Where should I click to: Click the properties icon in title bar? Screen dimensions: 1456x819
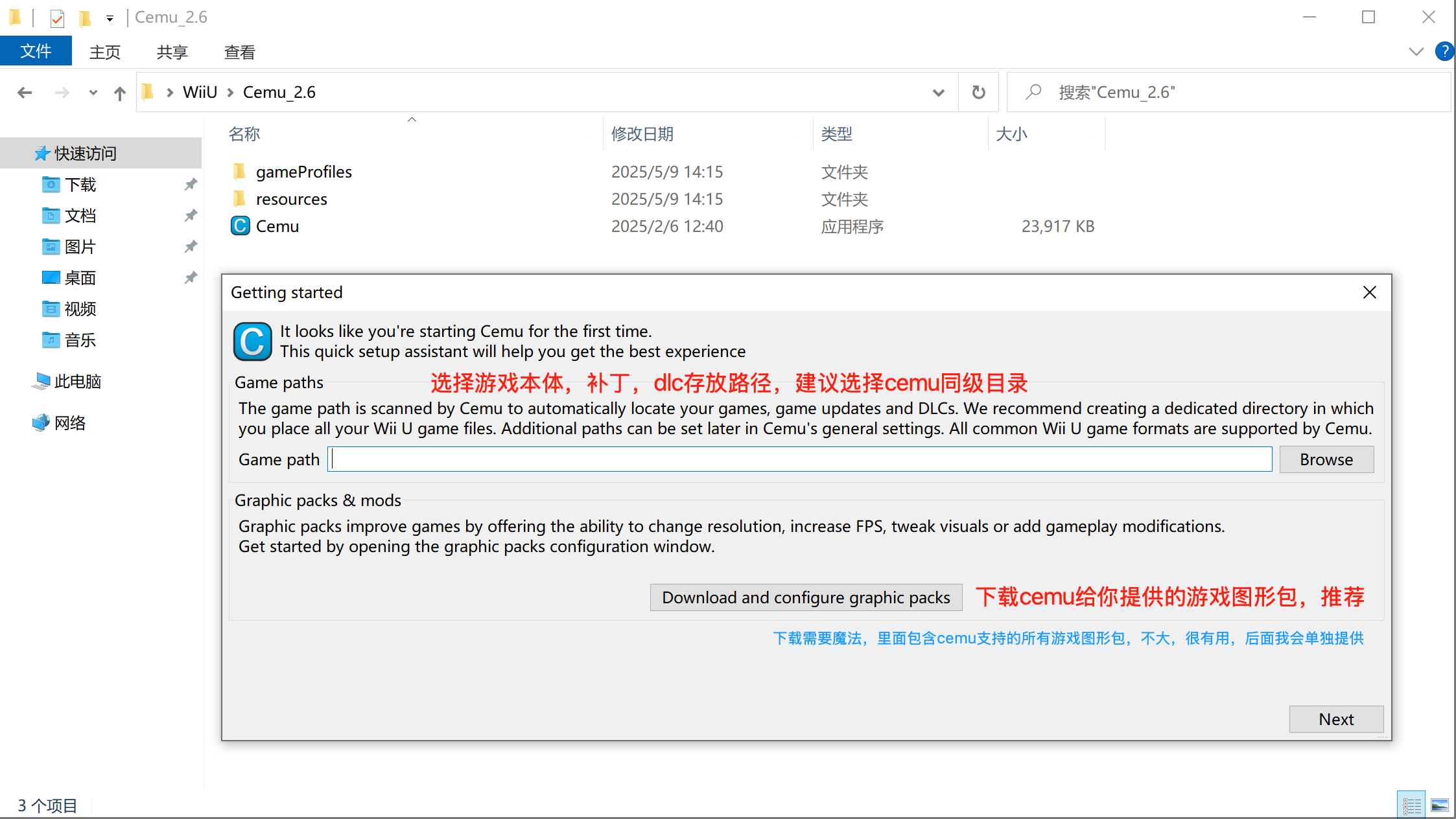pyautogui.click(x=57, y=18)
